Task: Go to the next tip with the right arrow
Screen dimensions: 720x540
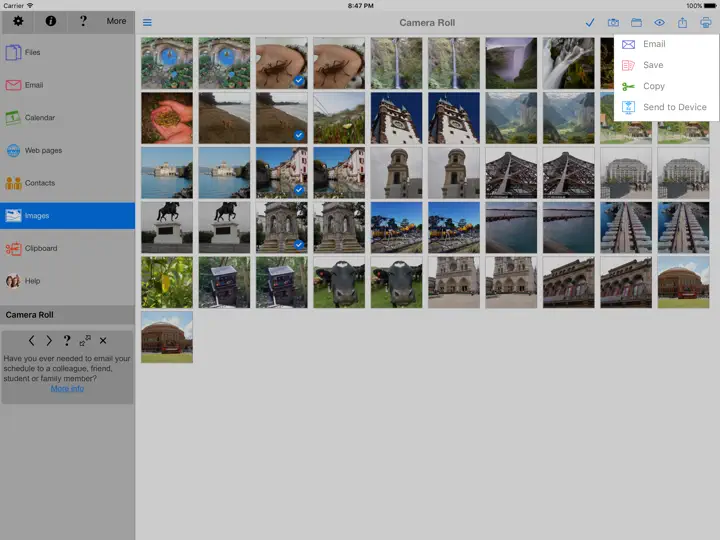Action: (x=49, y=341)
